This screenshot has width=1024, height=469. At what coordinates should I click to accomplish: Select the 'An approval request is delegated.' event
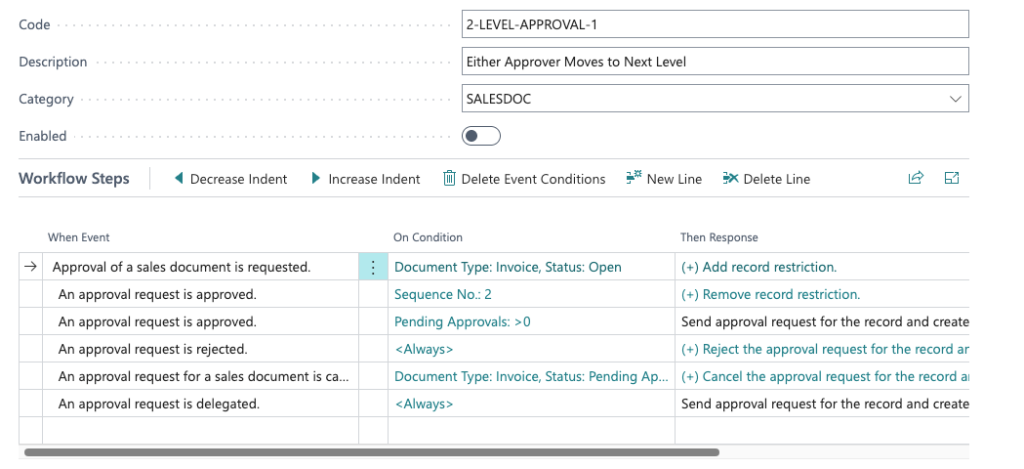[x=159, y=404]
